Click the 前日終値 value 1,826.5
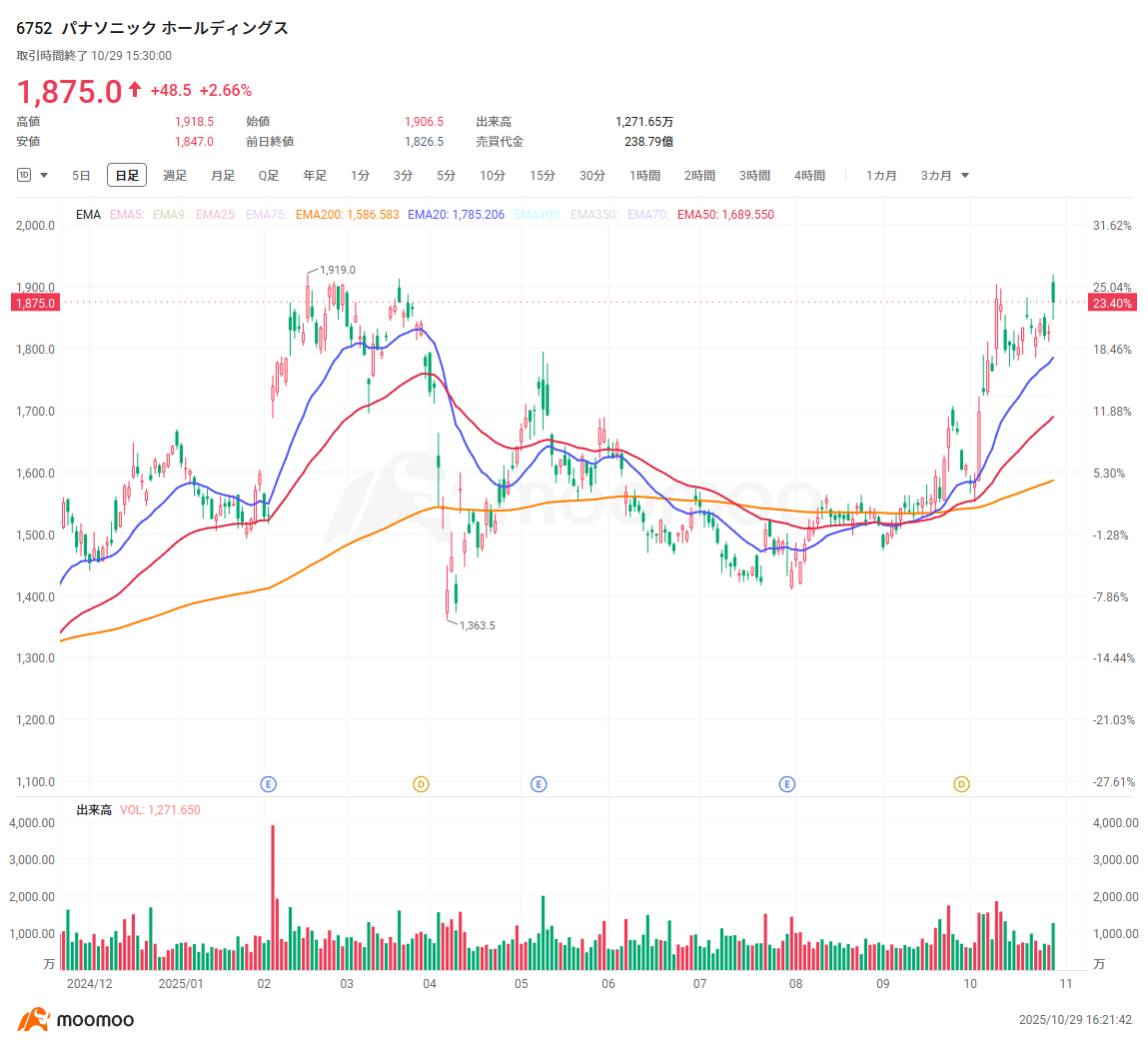The width and height of the screenshot is (1148, 1046). [x=424, y=142]
